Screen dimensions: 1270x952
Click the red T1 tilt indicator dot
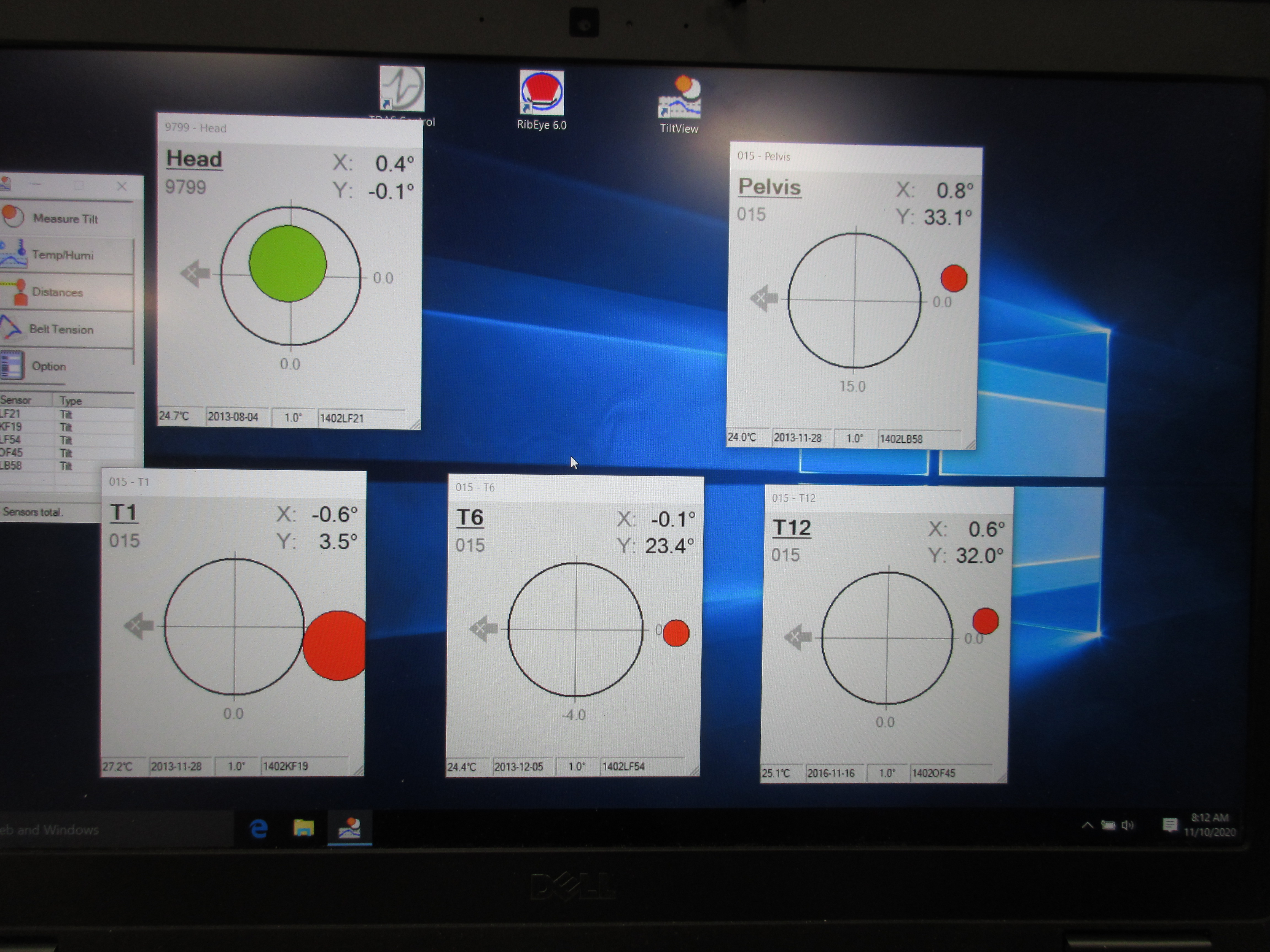335,646
